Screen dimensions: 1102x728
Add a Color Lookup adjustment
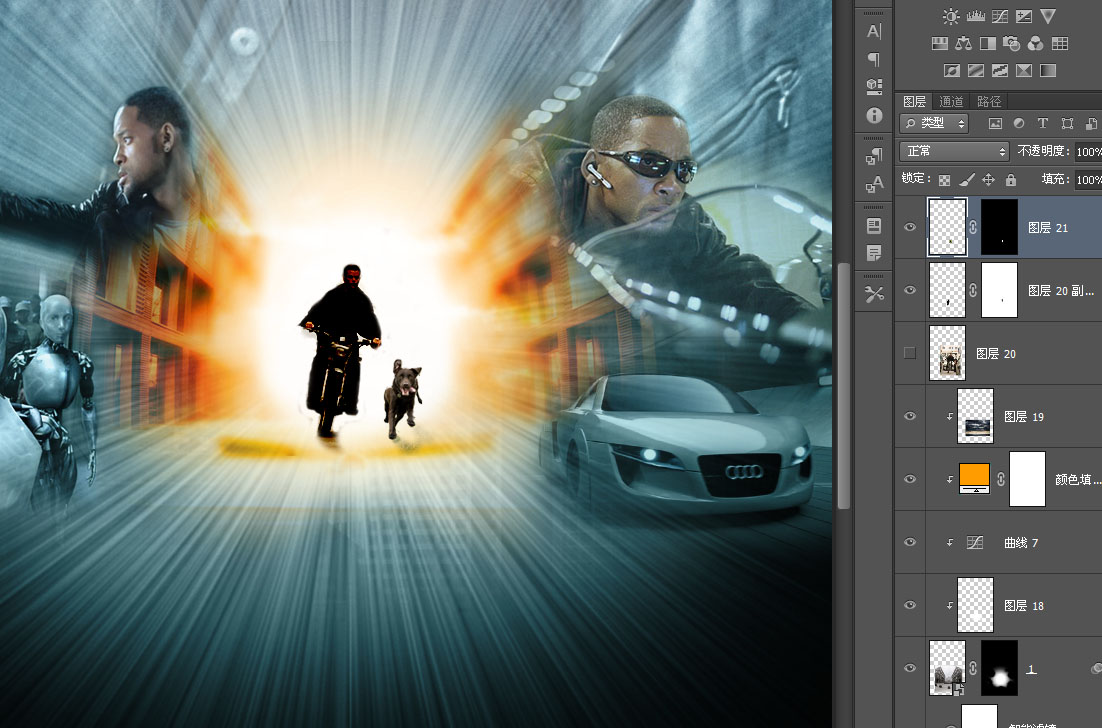(1060, 44)
